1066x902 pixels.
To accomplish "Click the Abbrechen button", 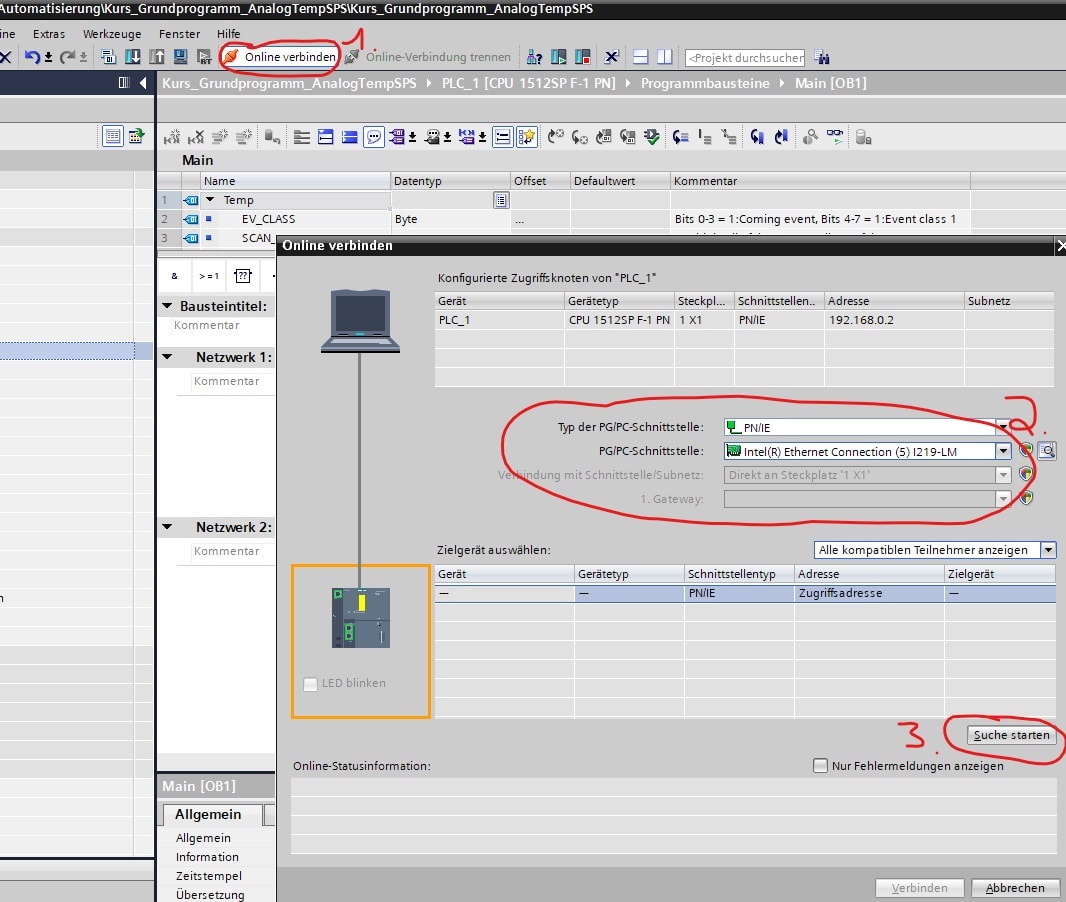I will pyautogui.click(x=1015, y=887).
